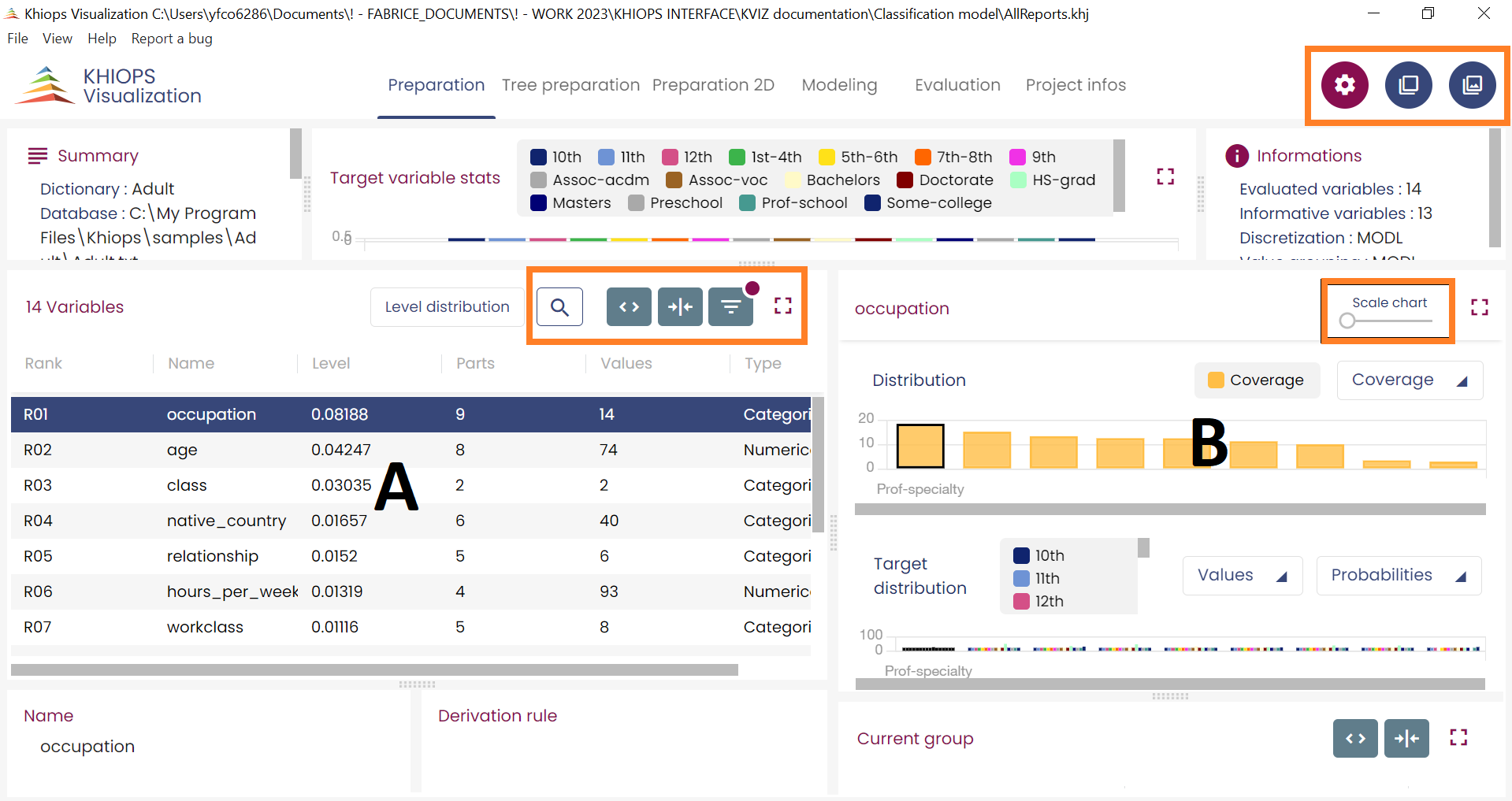Open the Probabilities dropdown
The width and height of the screenshot is (1512, 801).
(x=1398, y=575)
